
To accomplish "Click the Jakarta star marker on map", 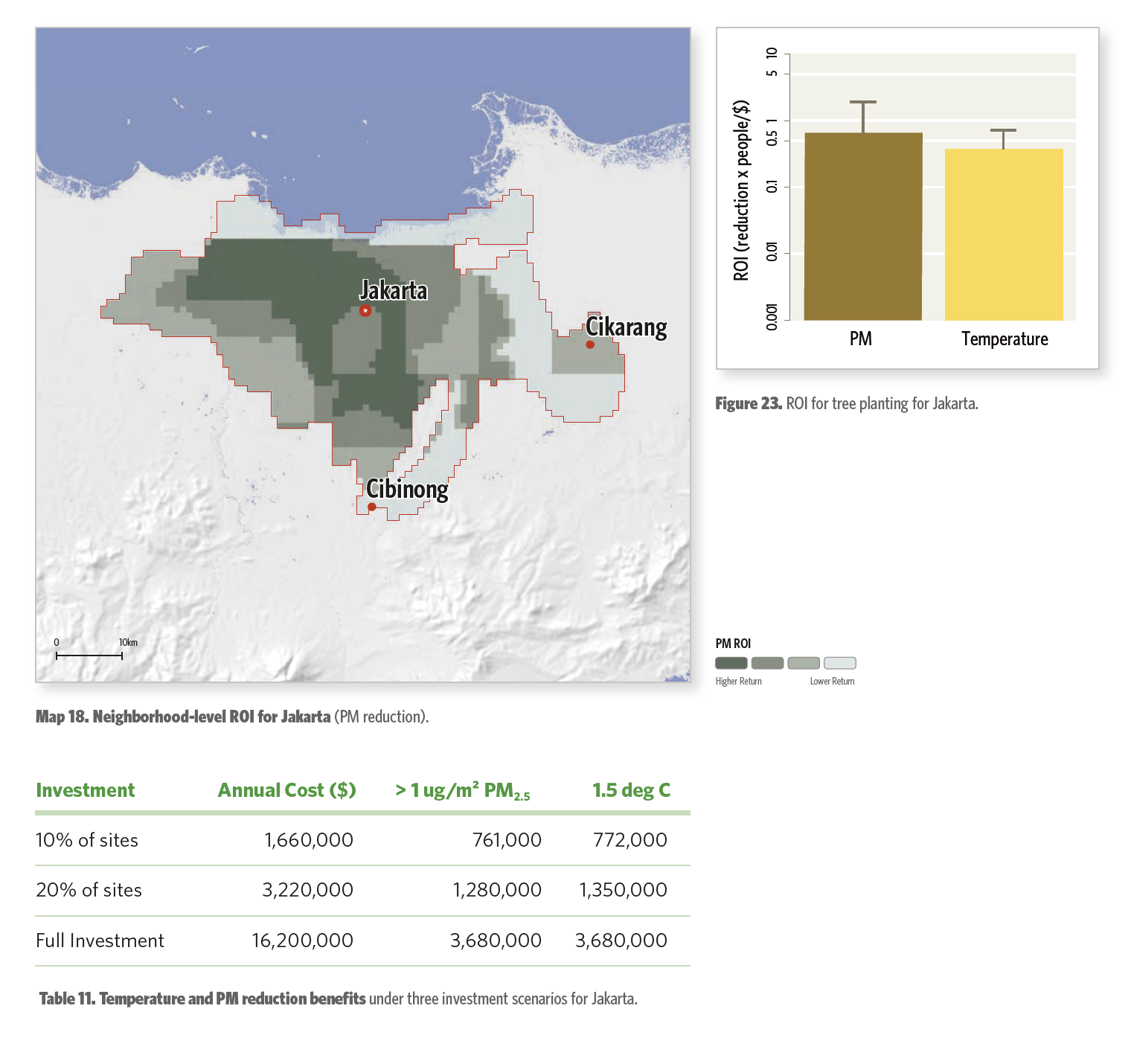I will coord(365,311).
